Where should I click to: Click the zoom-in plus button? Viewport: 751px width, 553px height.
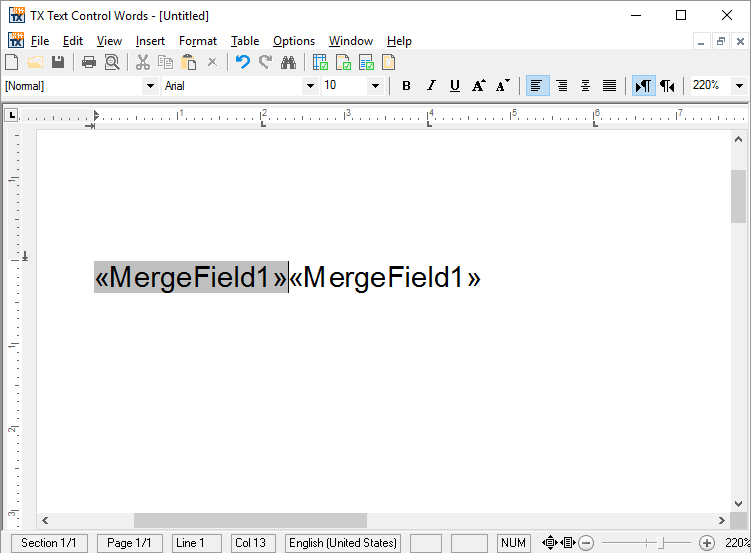click(706, 543)
